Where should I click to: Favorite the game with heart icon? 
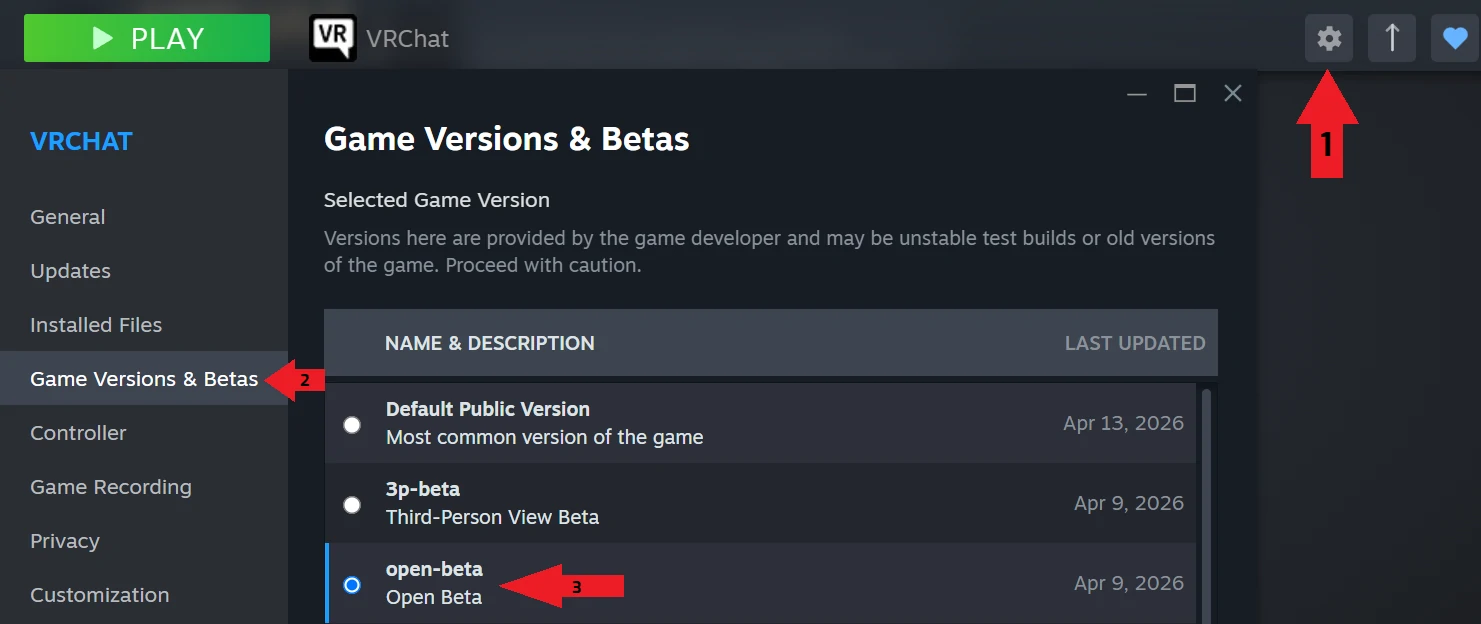coord(1455,39)
